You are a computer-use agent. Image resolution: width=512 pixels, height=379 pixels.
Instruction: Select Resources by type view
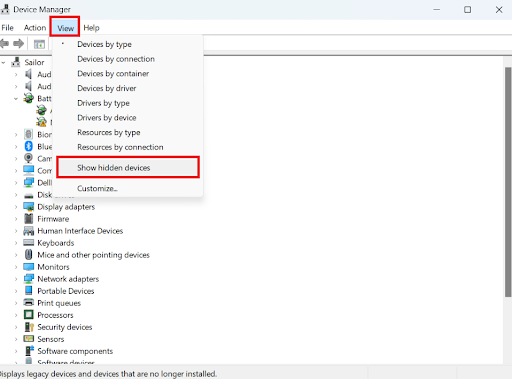(128, 132)
